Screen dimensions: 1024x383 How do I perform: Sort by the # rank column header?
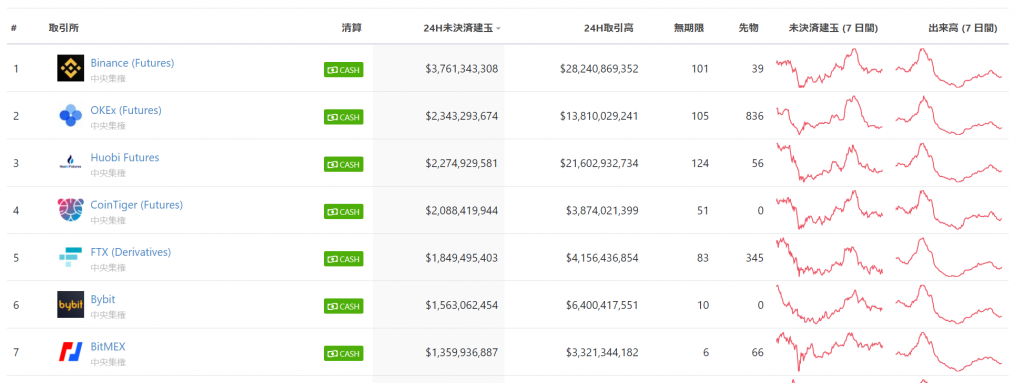point(14,28)
